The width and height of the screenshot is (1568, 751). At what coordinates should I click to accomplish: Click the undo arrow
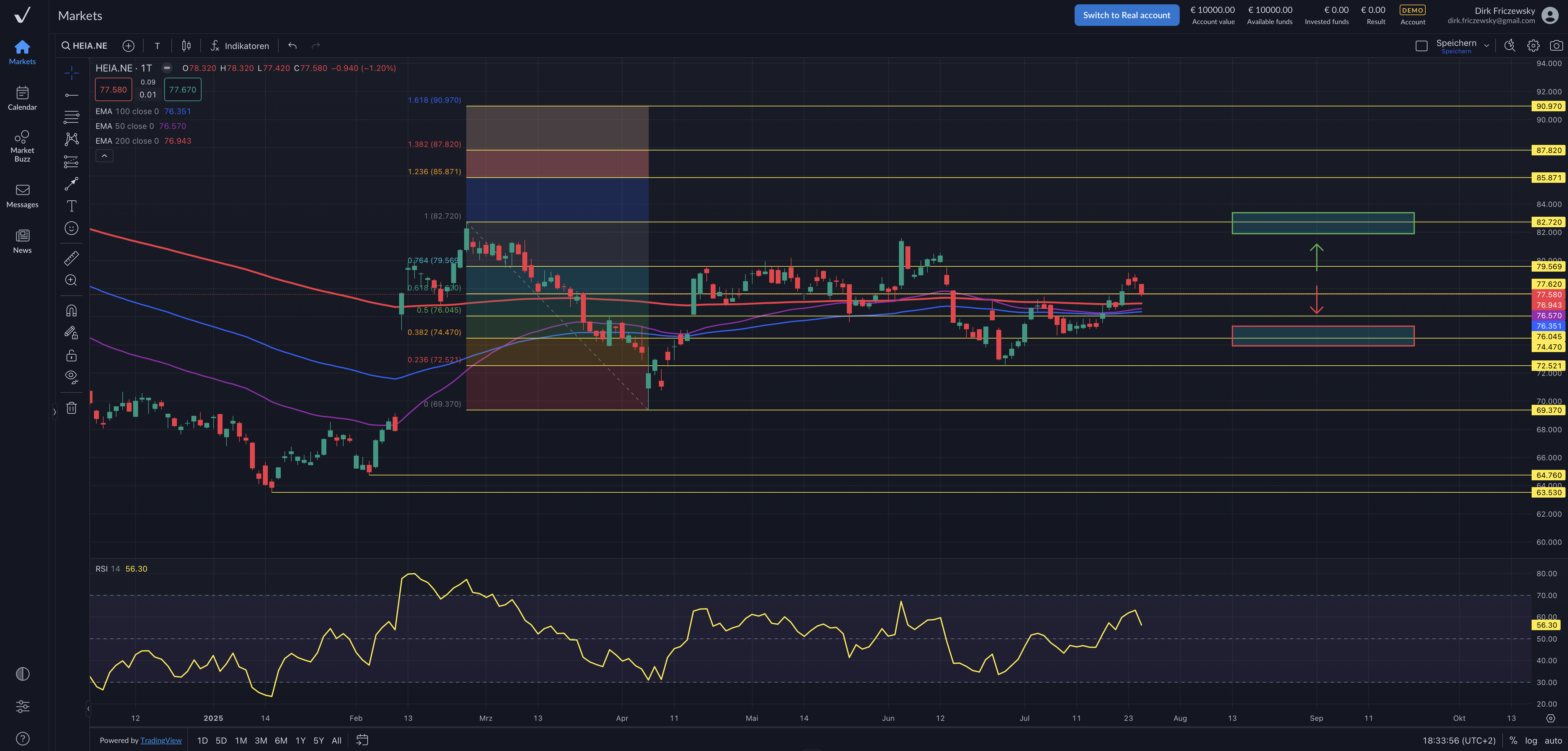coord(293,46)
